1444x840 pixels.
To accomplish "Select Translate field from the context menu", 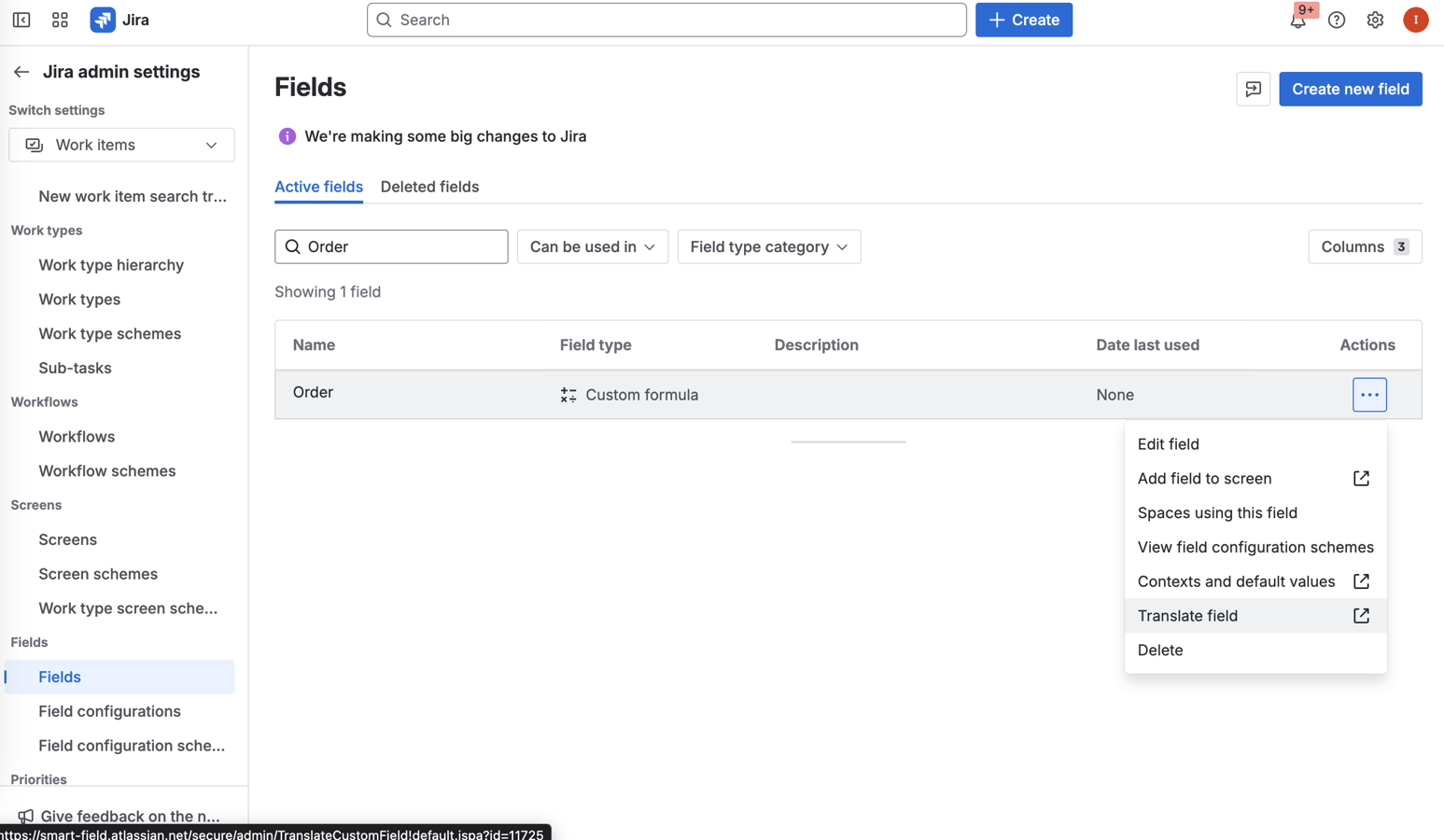I will (1187, 615).
